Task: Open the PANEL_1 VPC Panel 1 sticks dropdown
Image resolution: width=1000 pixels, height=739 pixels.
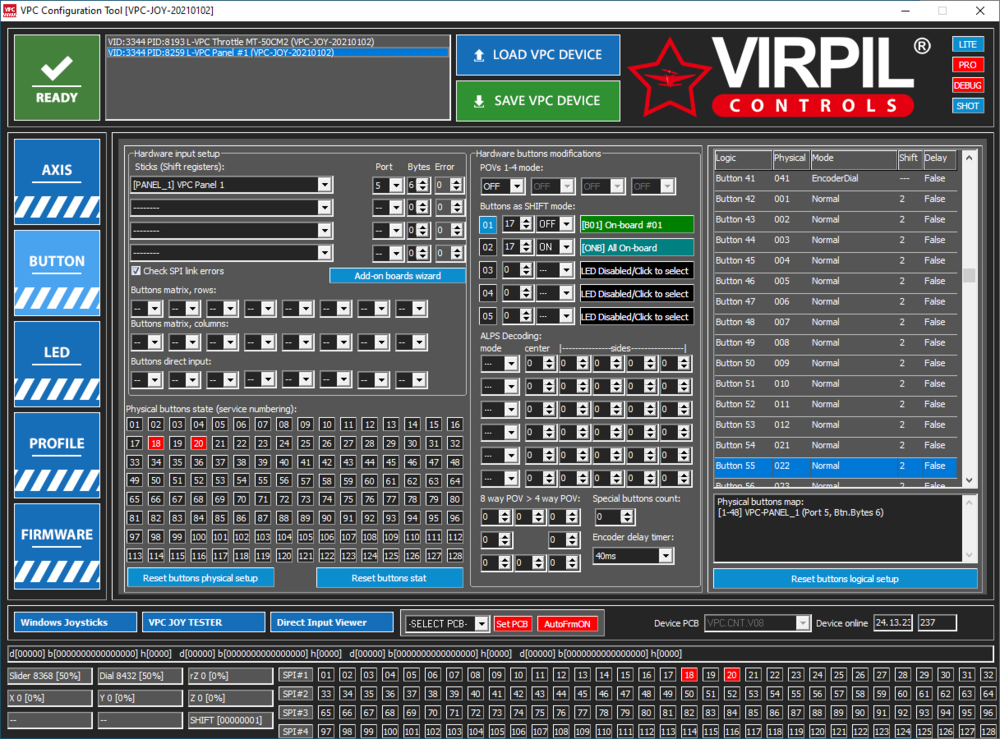Action: (231, 185)
